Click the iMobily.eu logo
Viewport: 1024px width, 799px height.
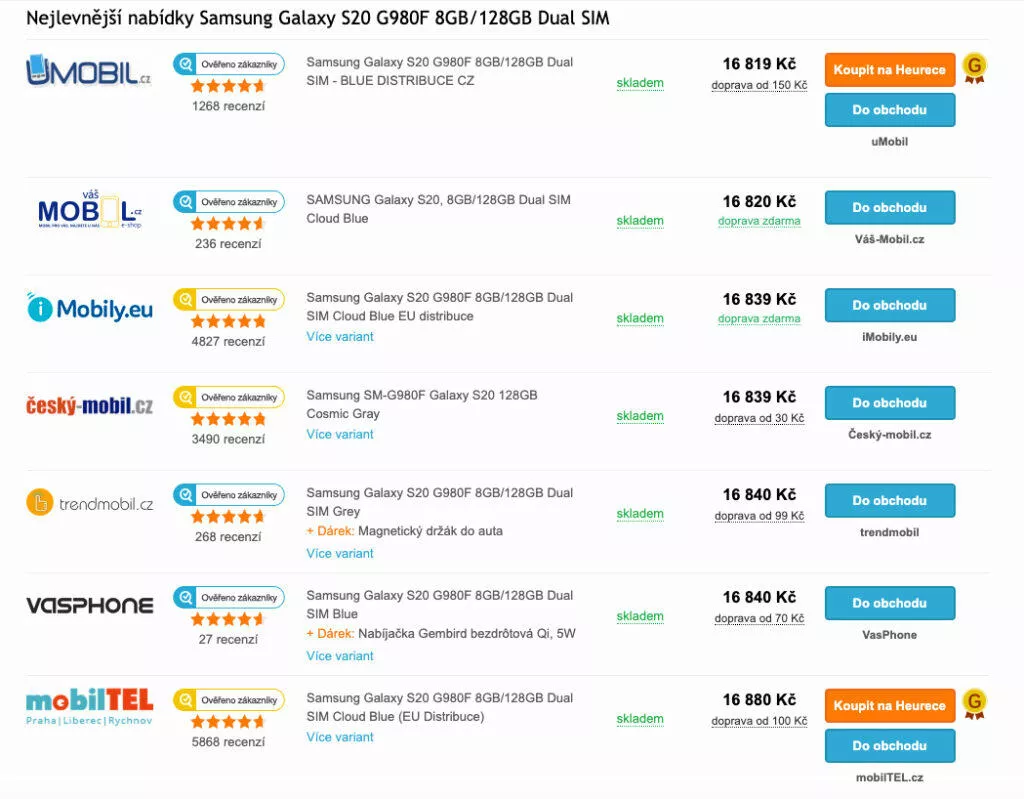click(89, 308)
